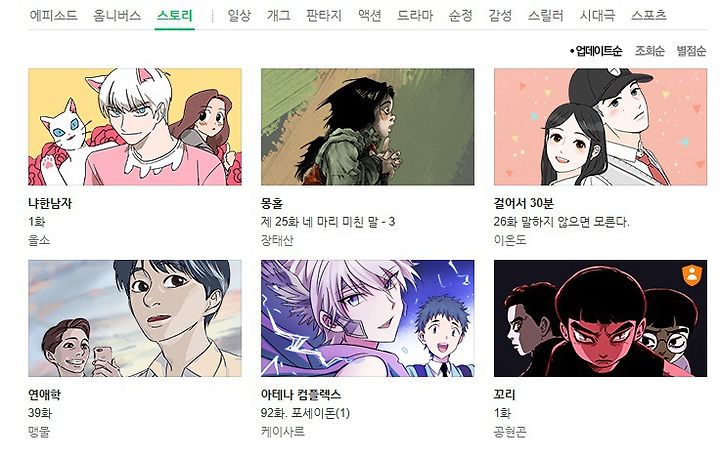
Task: Sort the list by 조회순
Action: (650, 51)
